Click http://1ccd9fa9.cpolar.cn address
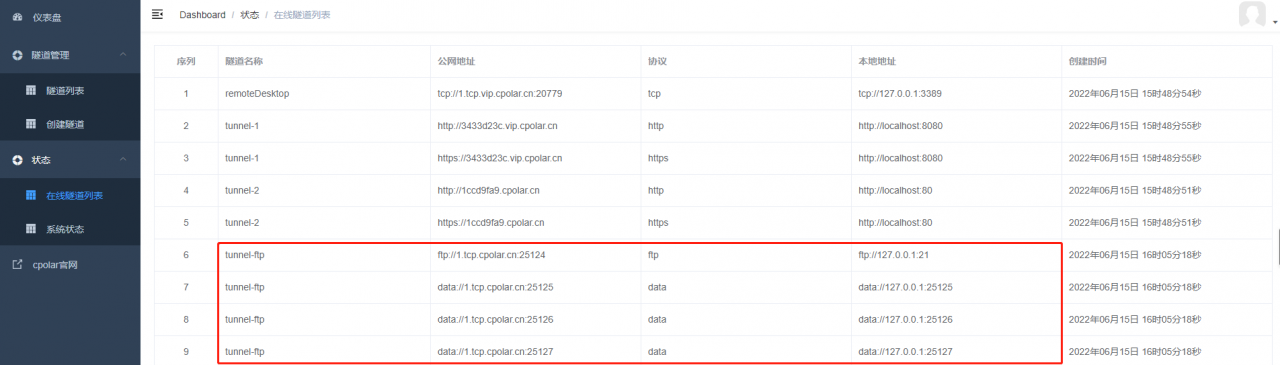The width and height of the screenshot is (1280, 365). coord(489,190)
